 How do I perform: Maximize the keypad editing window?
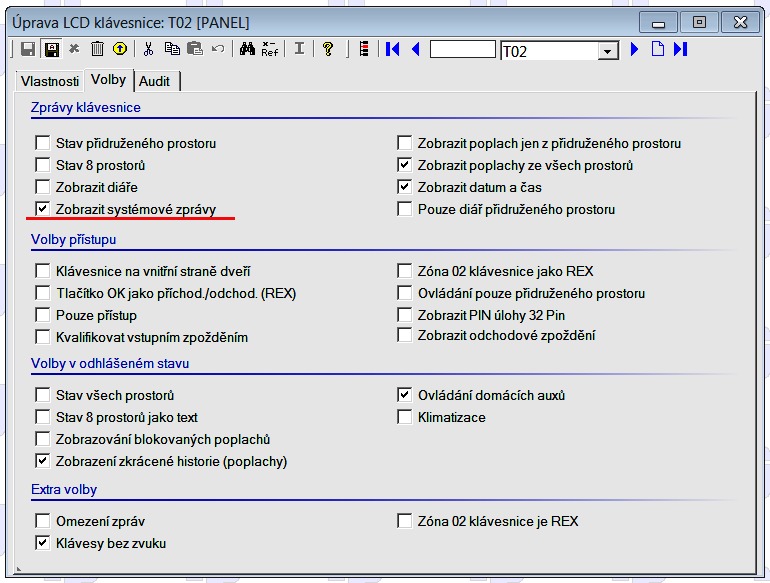click(700, 21)
